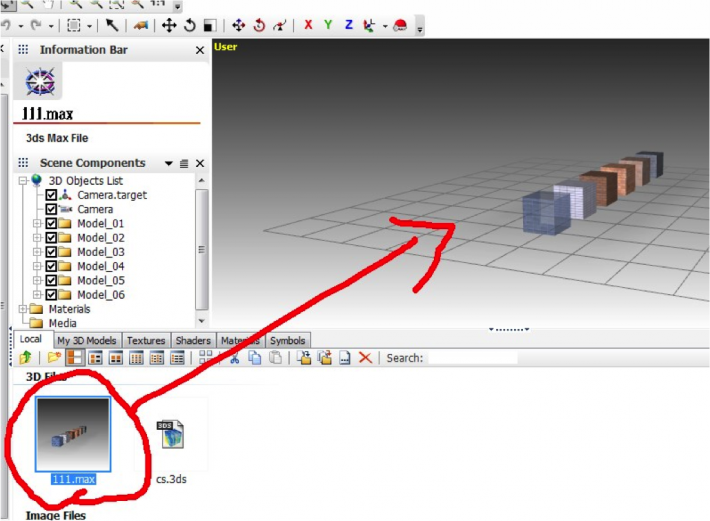Image resolution: width=710 pixels, height=521 pixels.
Task: Select the Media folder in tree
Action: tap(62, 323)
